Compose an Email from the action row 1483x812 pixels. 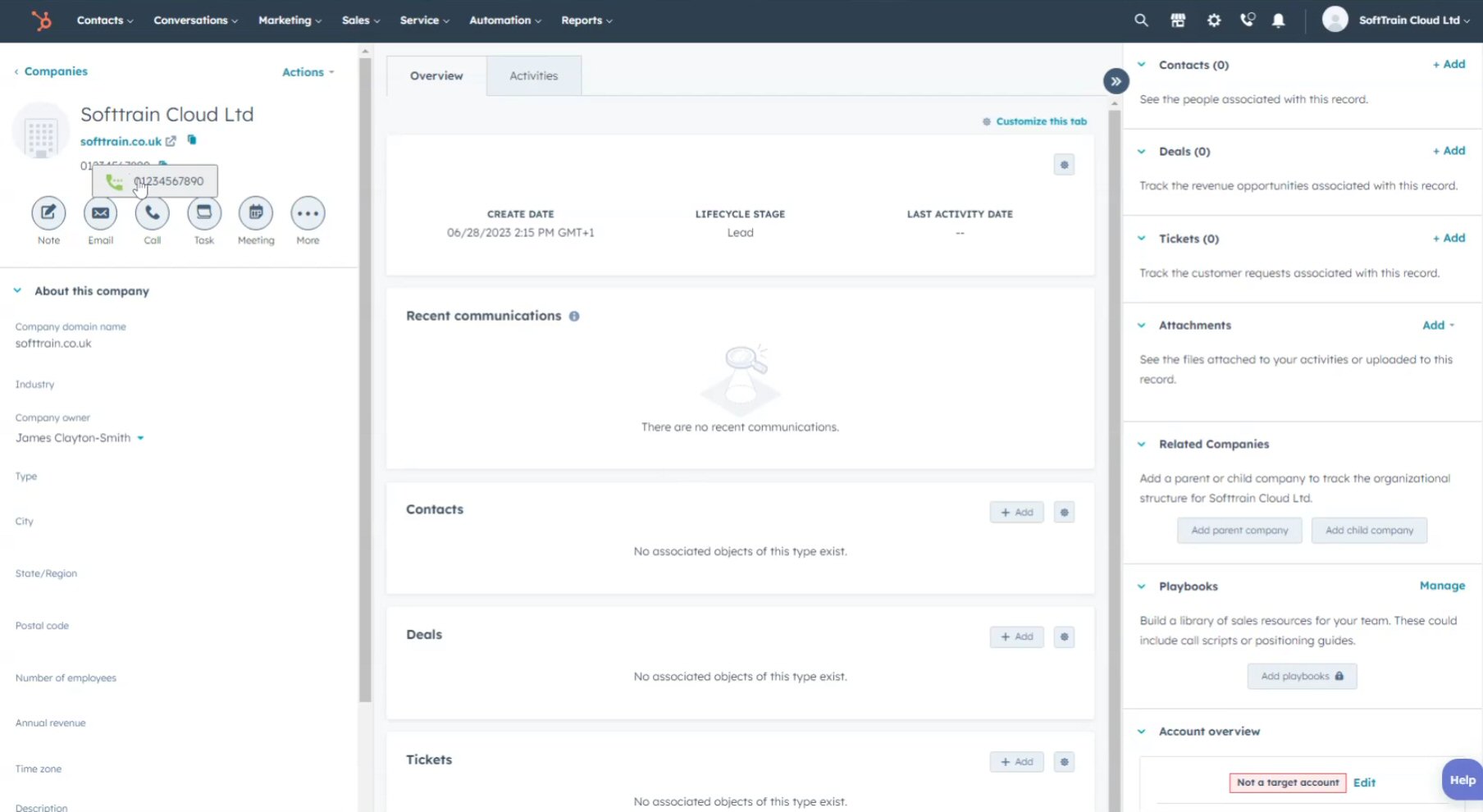100,213
